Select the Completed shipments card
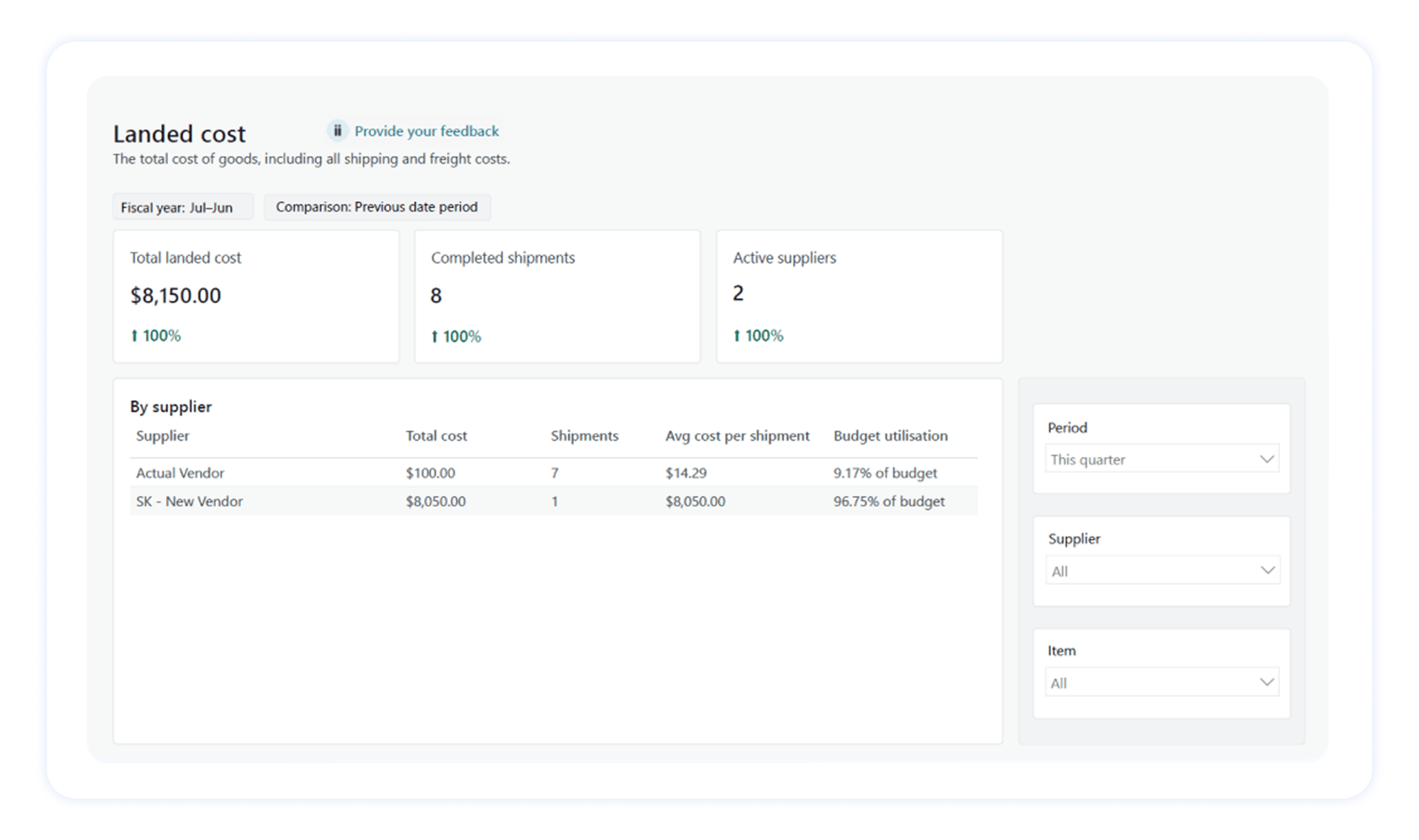 (558, 296)
